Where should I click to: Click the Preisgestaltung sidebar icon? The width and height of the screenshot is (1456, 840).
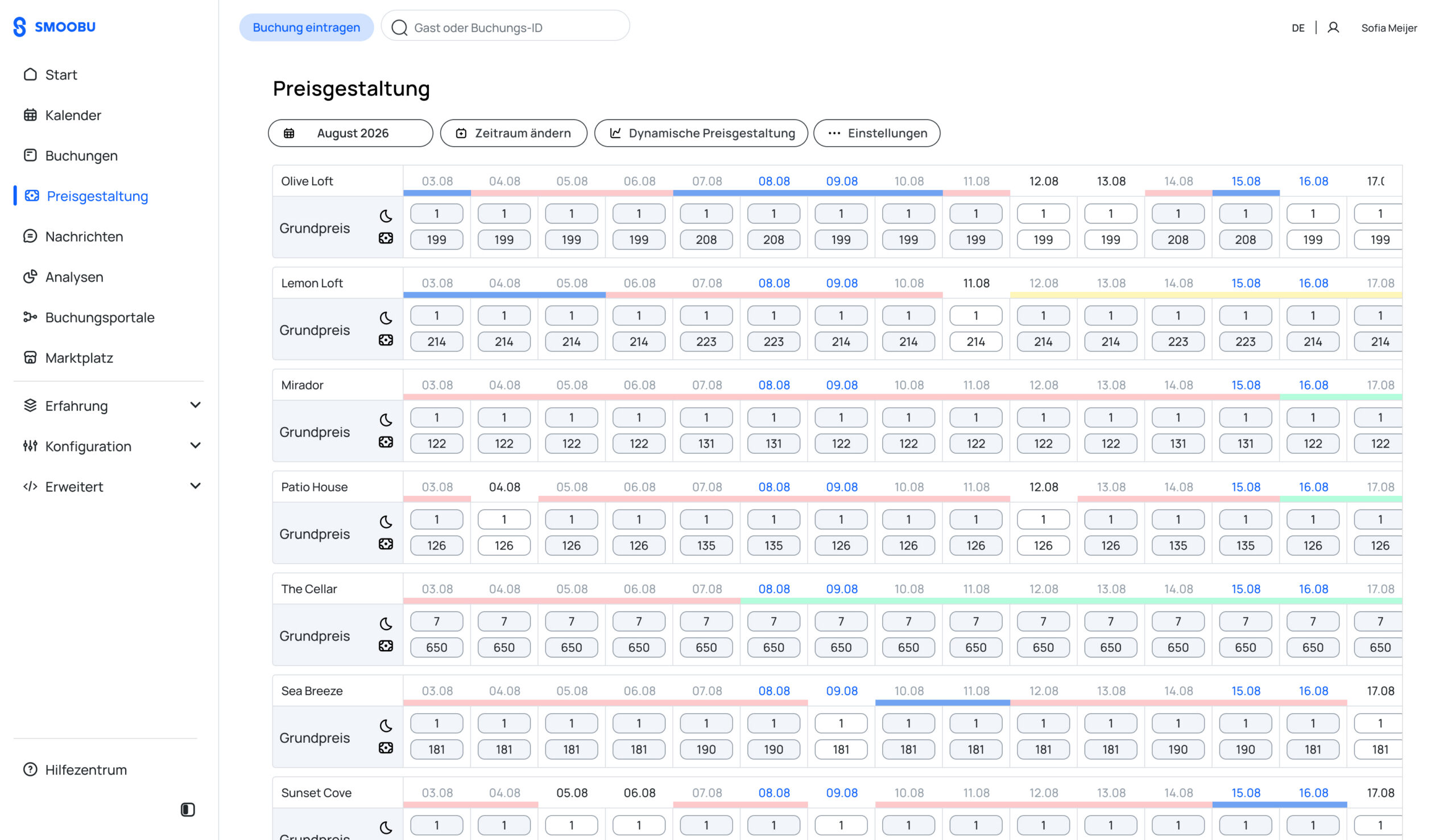click(x=32, y=196)
